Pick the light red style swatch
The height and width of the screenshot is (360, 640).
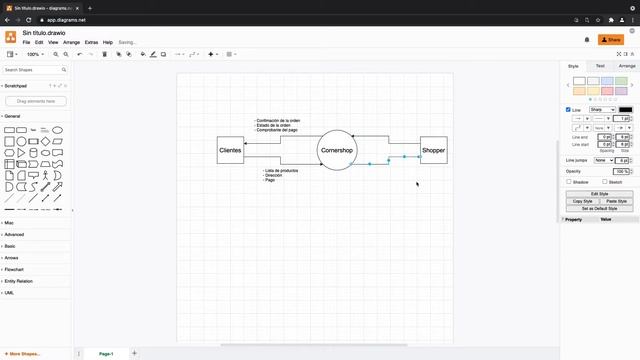point(607,91)
